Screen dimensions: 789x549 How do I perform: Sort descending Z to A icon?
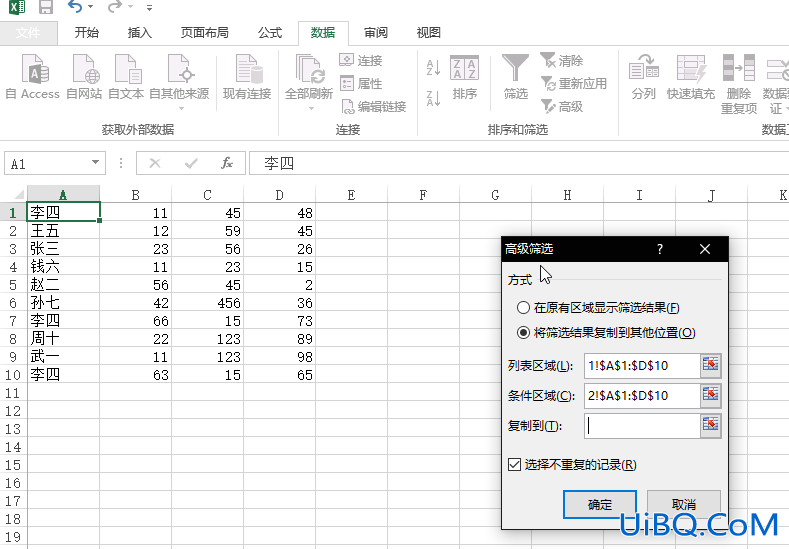pos(433,98)
